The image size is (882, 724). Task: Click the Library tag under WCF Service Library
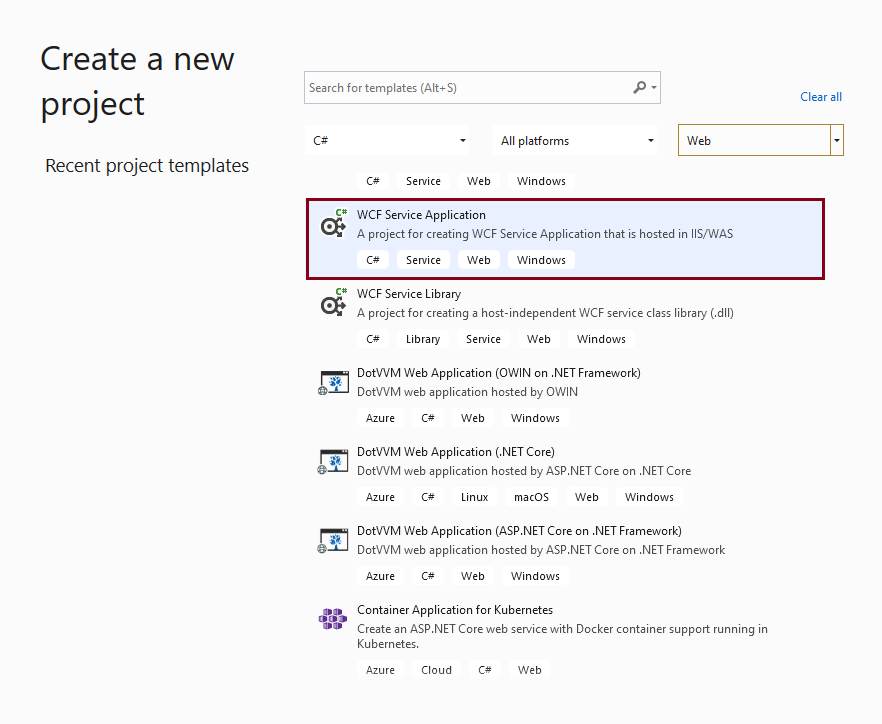[x=423, y=338]
